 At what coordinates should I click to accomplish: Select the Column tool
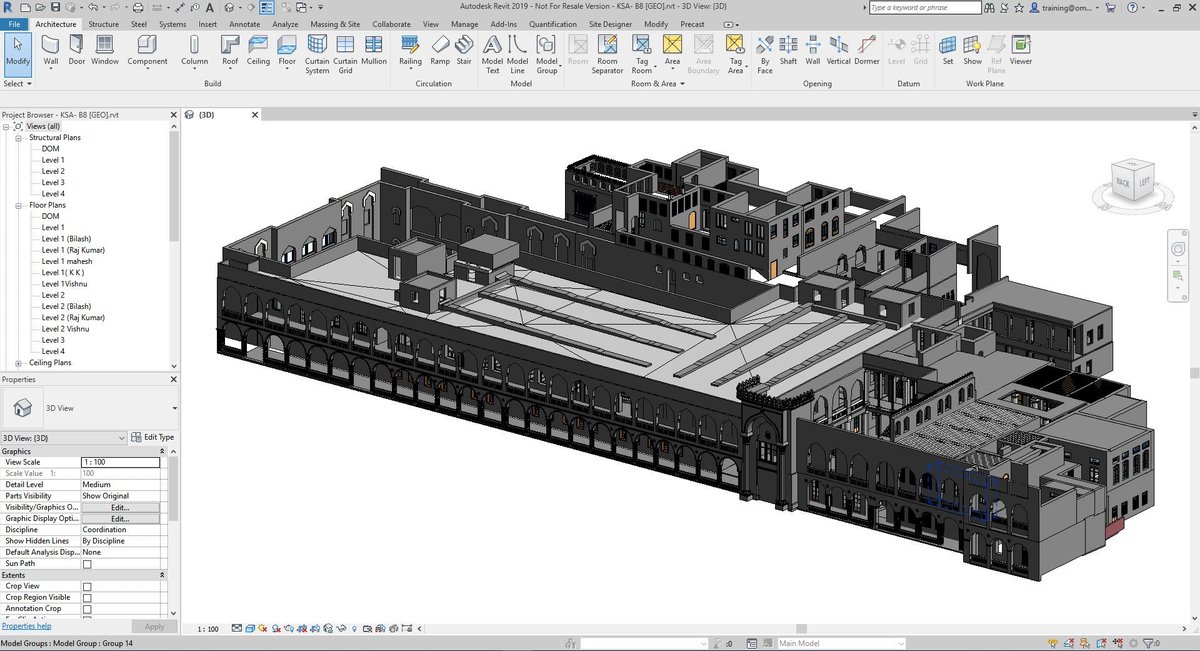tap(194, 52)
